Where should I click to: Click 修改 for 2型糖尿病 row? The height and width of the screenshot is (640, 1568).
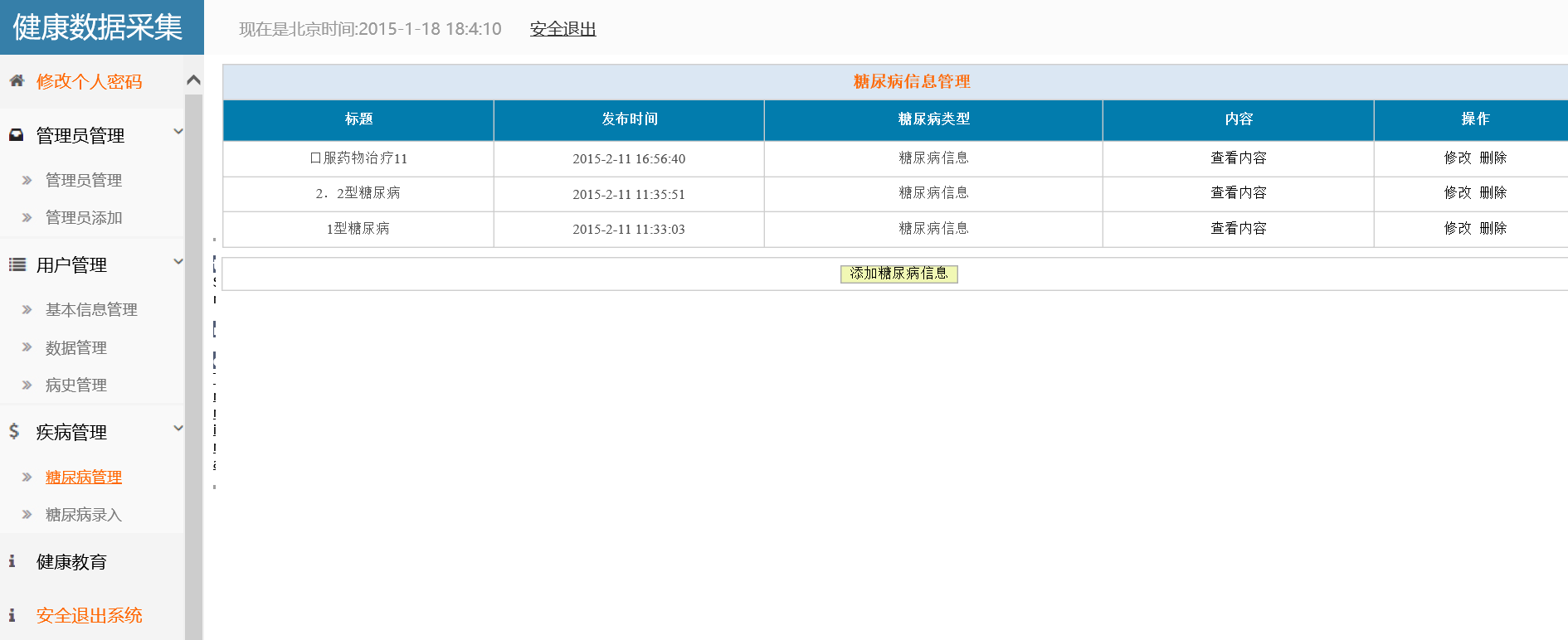tap(1458, 192)
